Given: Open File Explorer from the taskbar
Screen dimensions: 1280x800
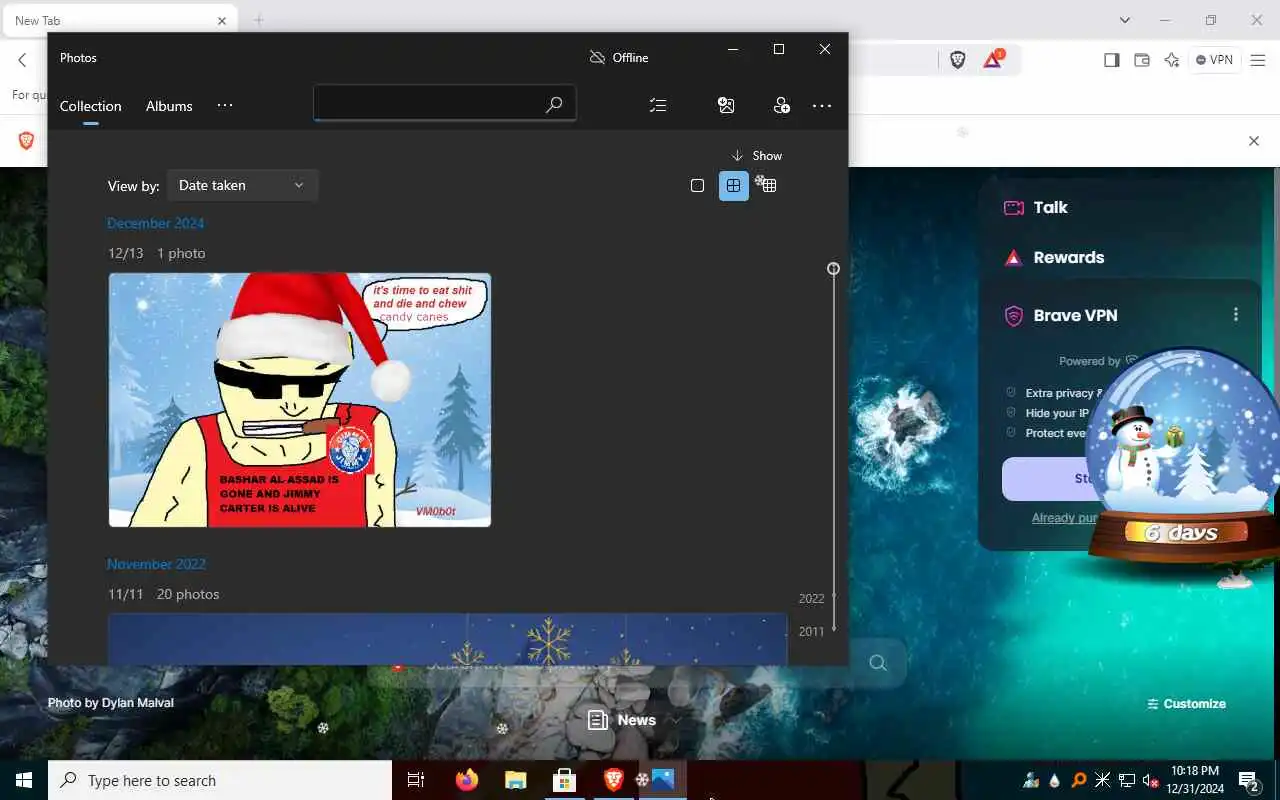Looking at the screenshot, I should click(x=515, y=780).
